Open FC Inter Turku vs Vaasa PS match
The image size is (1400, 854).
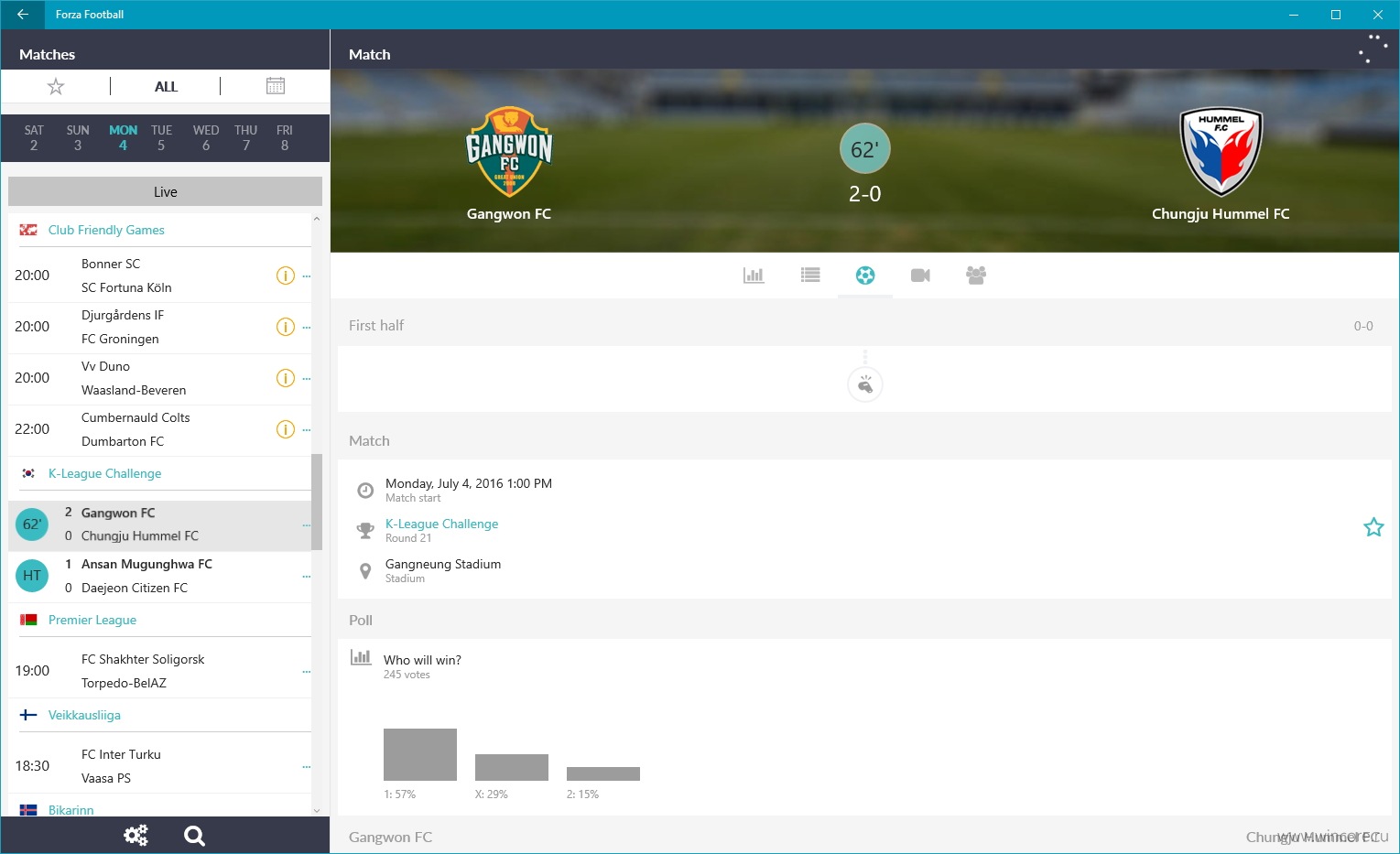tap(160, 766)
